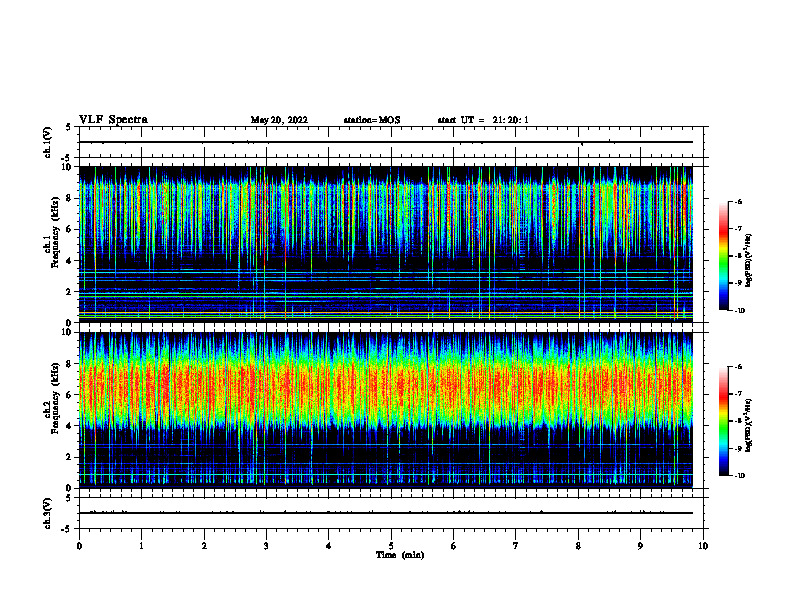The width and height of the screenshot is (792, 612).
Task: Click the ch.2 color bar PSD units label
Action: pyautogui.click(x=749, y=426)
